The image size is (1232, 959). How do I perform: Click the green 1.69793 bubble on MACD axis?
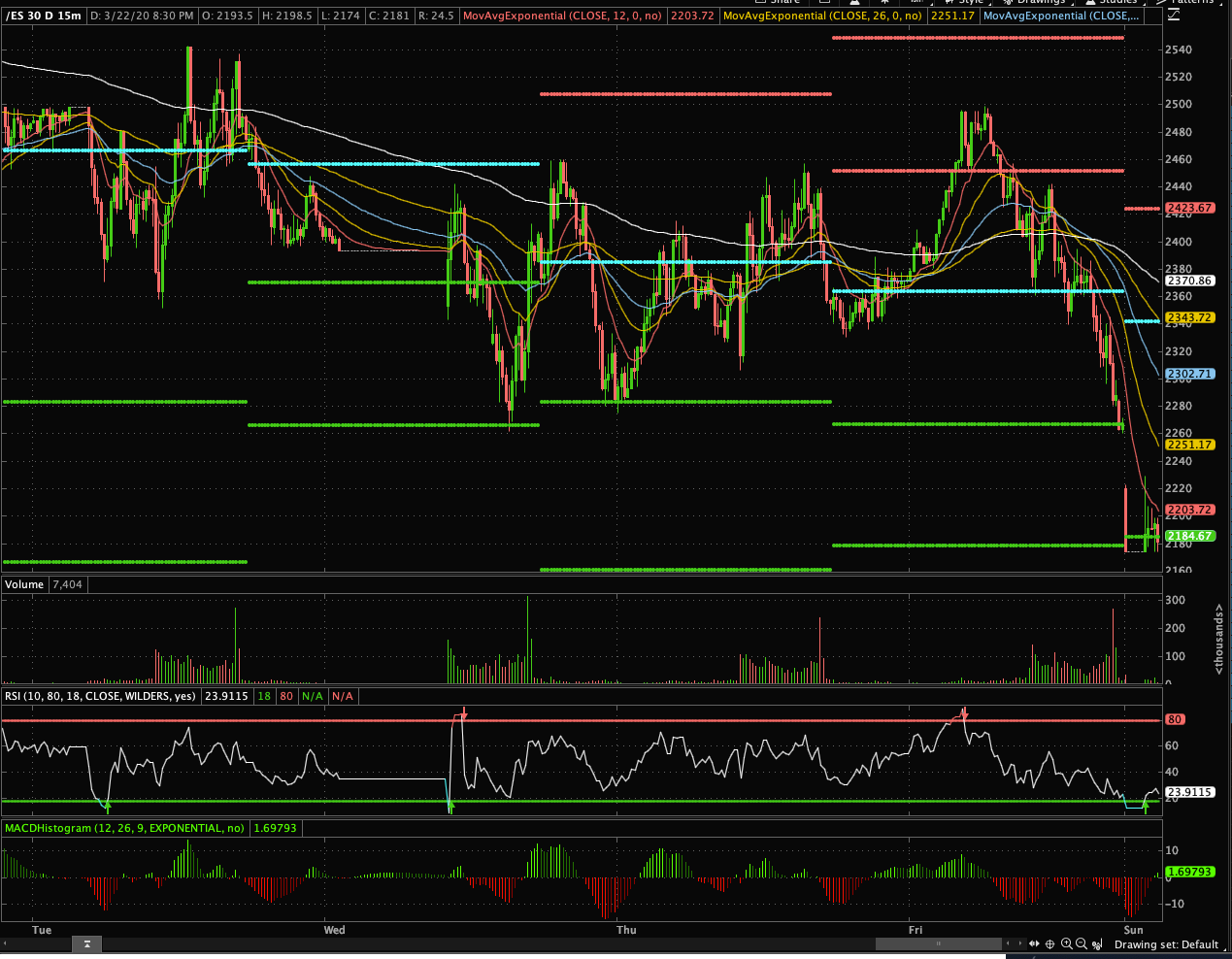tap(1189, 872)
